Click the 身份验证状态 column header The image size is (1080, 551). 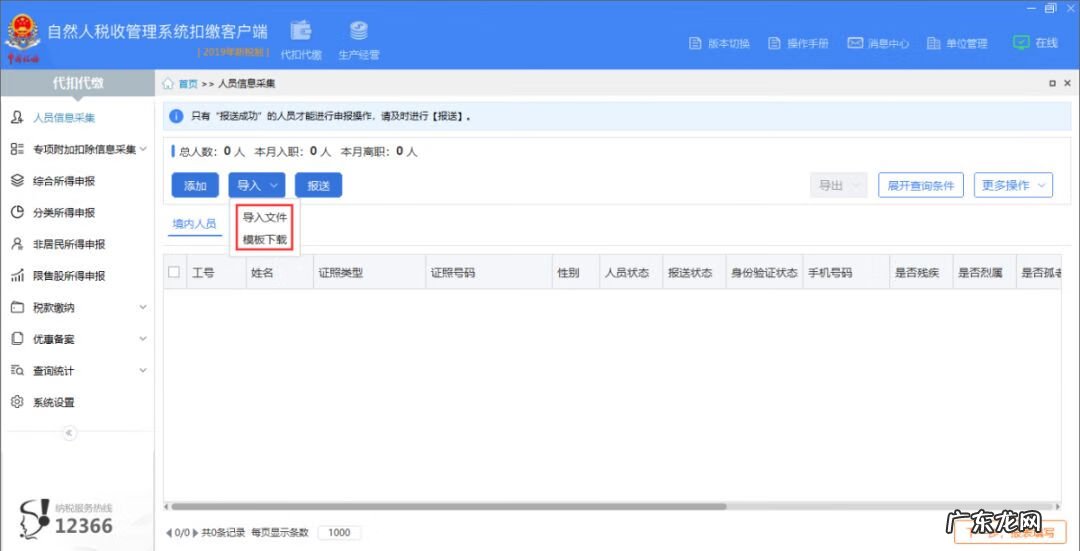pos(765,273)
